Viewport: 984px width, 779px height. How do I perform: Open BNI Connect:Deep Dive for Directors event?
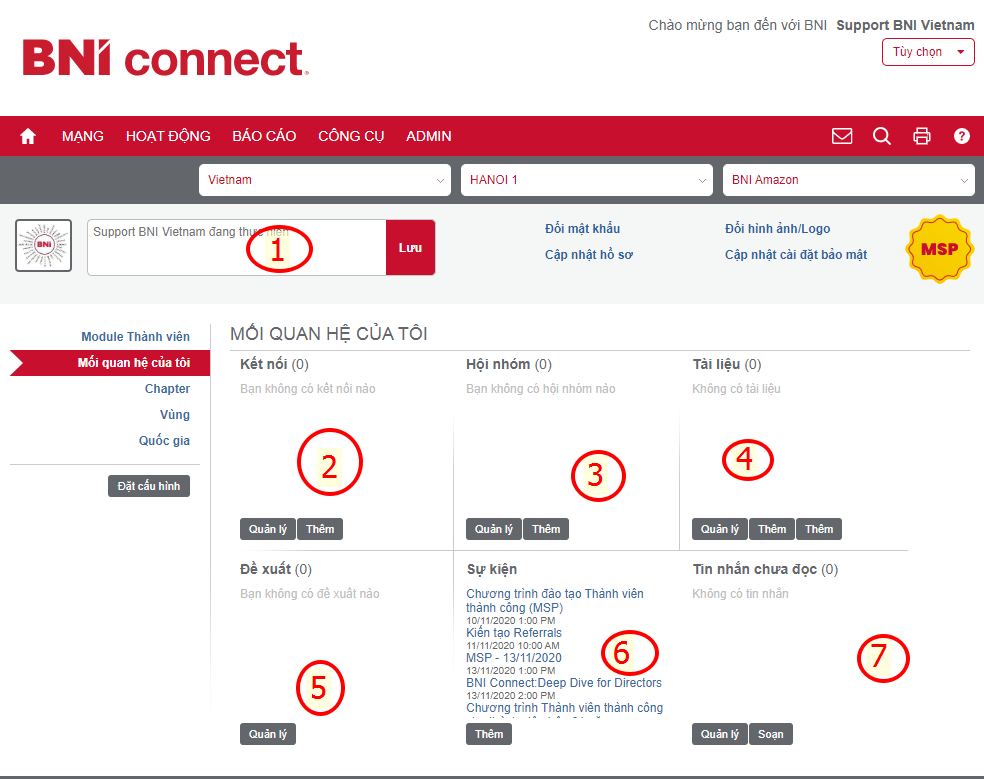[x=564, y=683]
